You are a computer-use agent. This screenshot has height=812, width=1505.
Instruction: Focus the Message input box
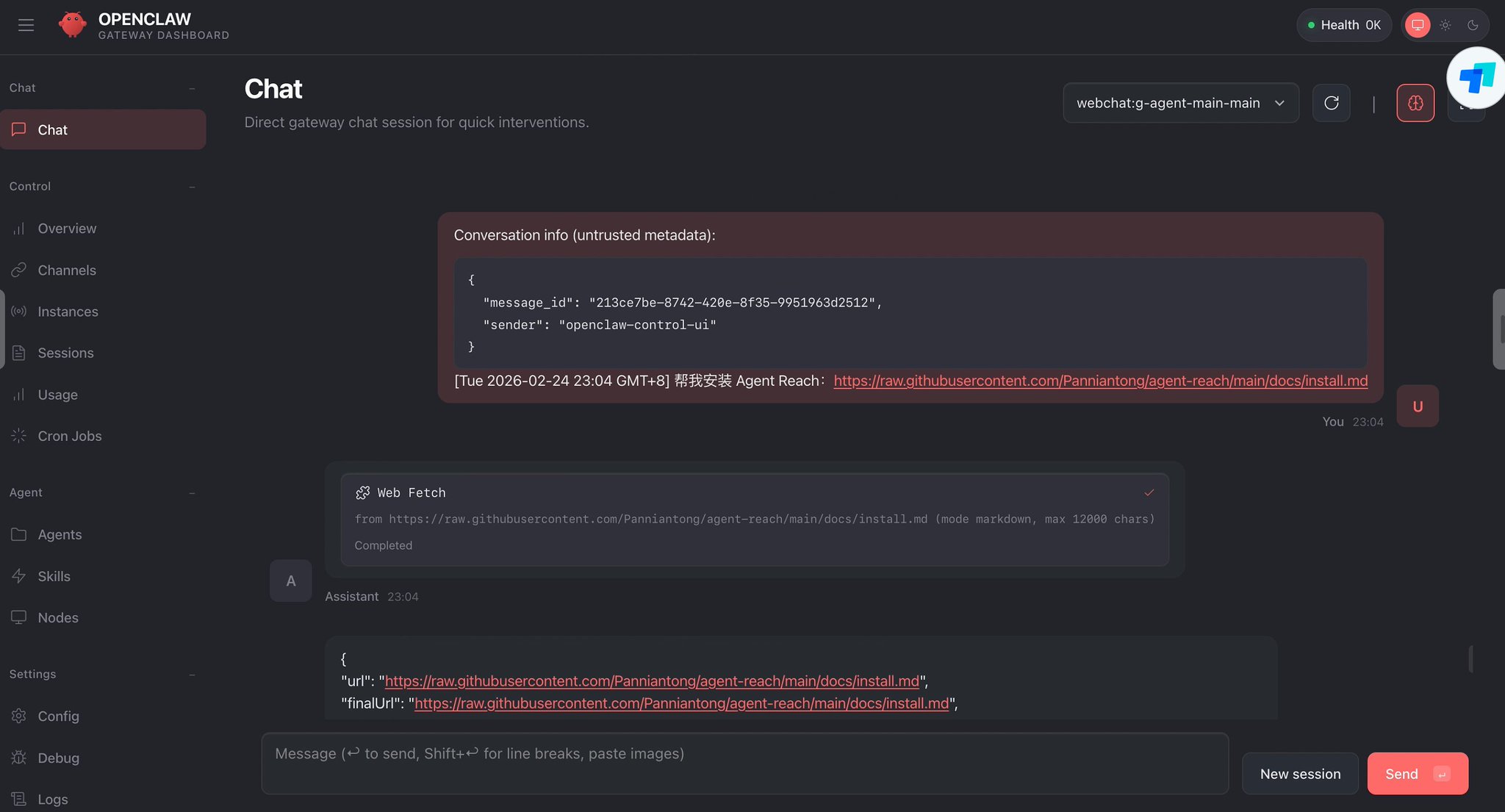(745, 764)
